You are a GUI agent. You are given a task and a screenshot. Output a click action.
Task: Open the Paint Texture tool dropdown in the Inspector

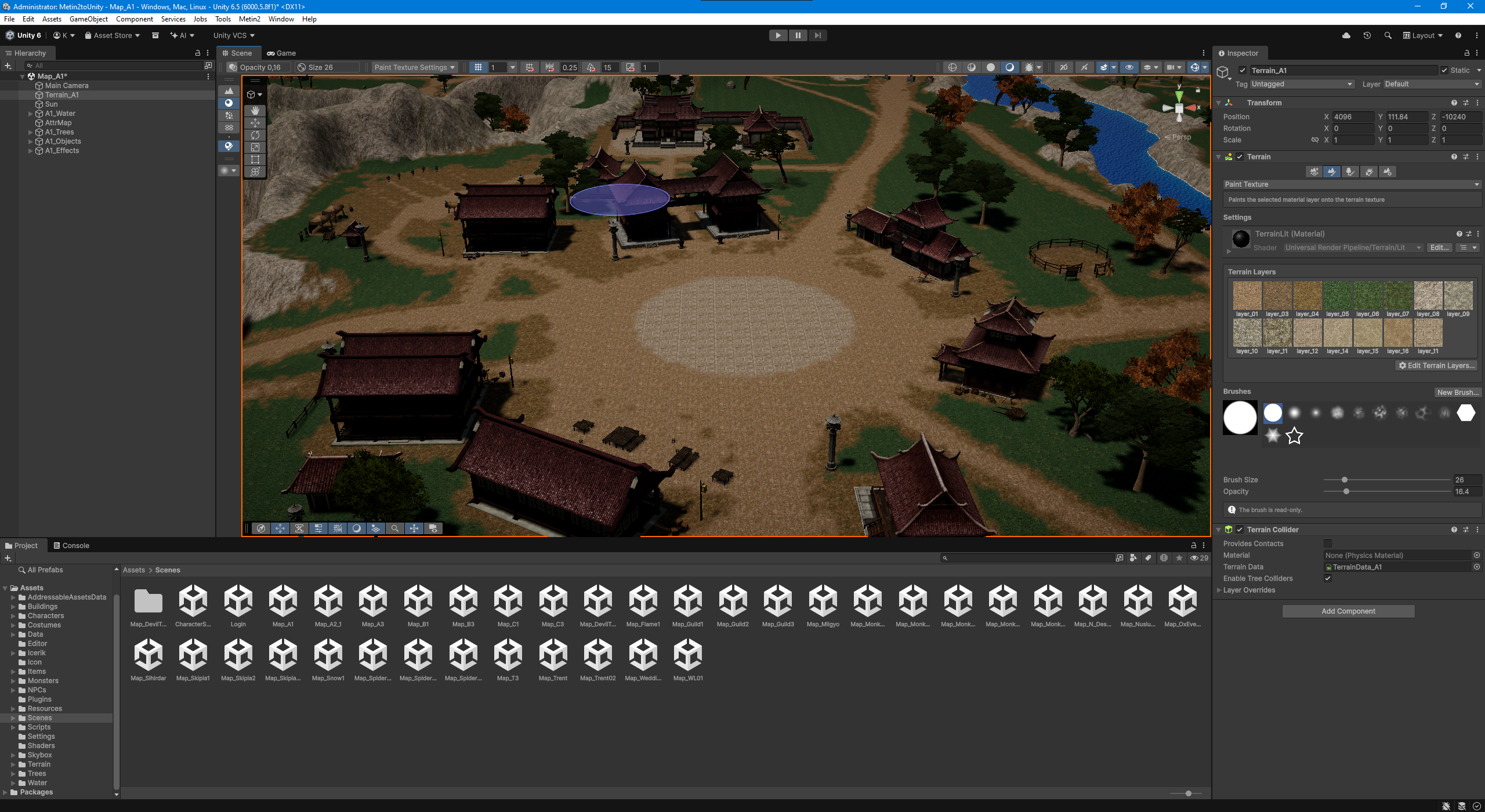click(x=1352, y=184)
